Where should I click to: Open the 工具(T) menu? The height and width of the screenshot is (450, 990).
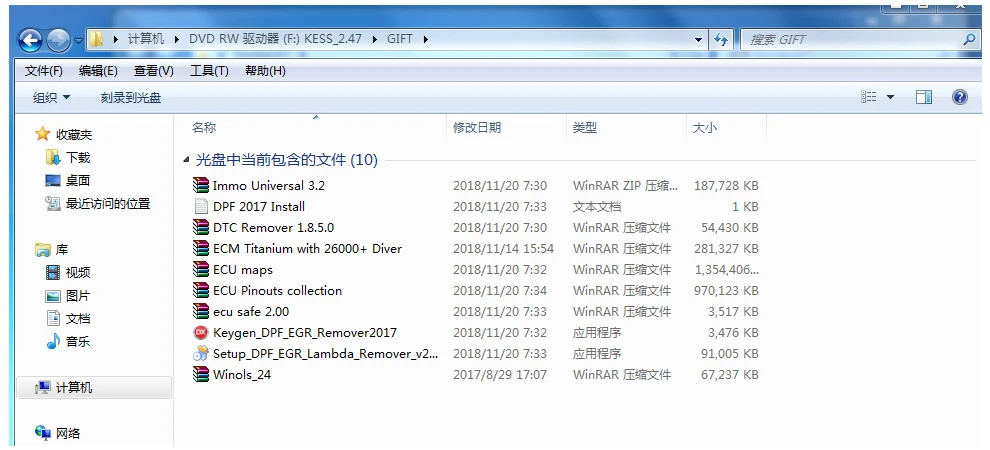[x=209, y=71]
